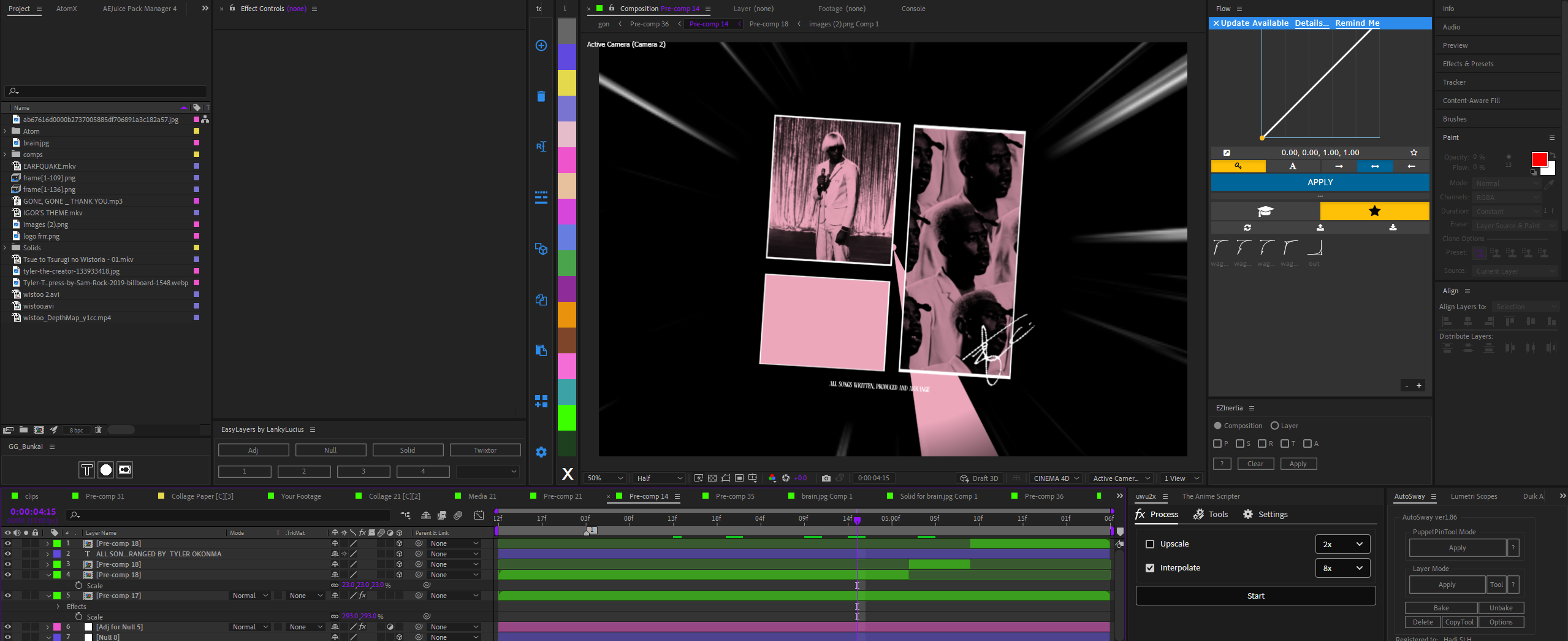1568x641 pixels.
Task: Switch to Lumetri Scopes tab
Action: 1474,496
